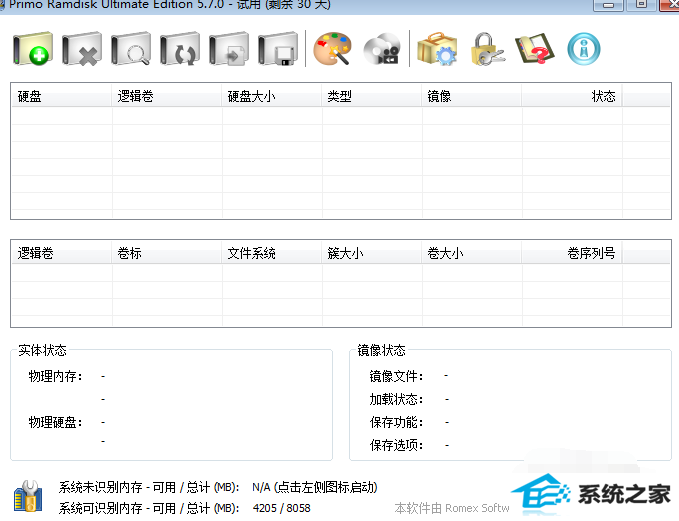Click the disk icon with arrow
Screen dimensions: 679x521
tap(229, 49)
